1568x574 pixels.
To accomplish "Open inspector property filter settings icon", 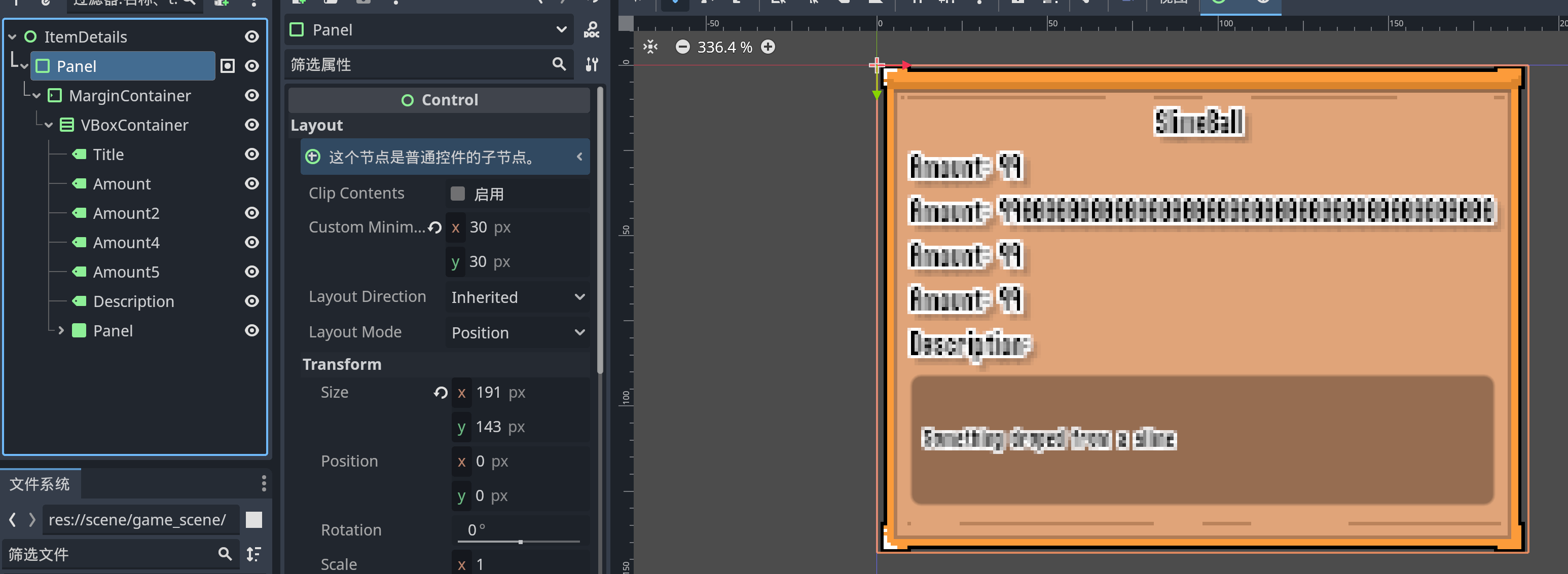I will tap(591, 64).
